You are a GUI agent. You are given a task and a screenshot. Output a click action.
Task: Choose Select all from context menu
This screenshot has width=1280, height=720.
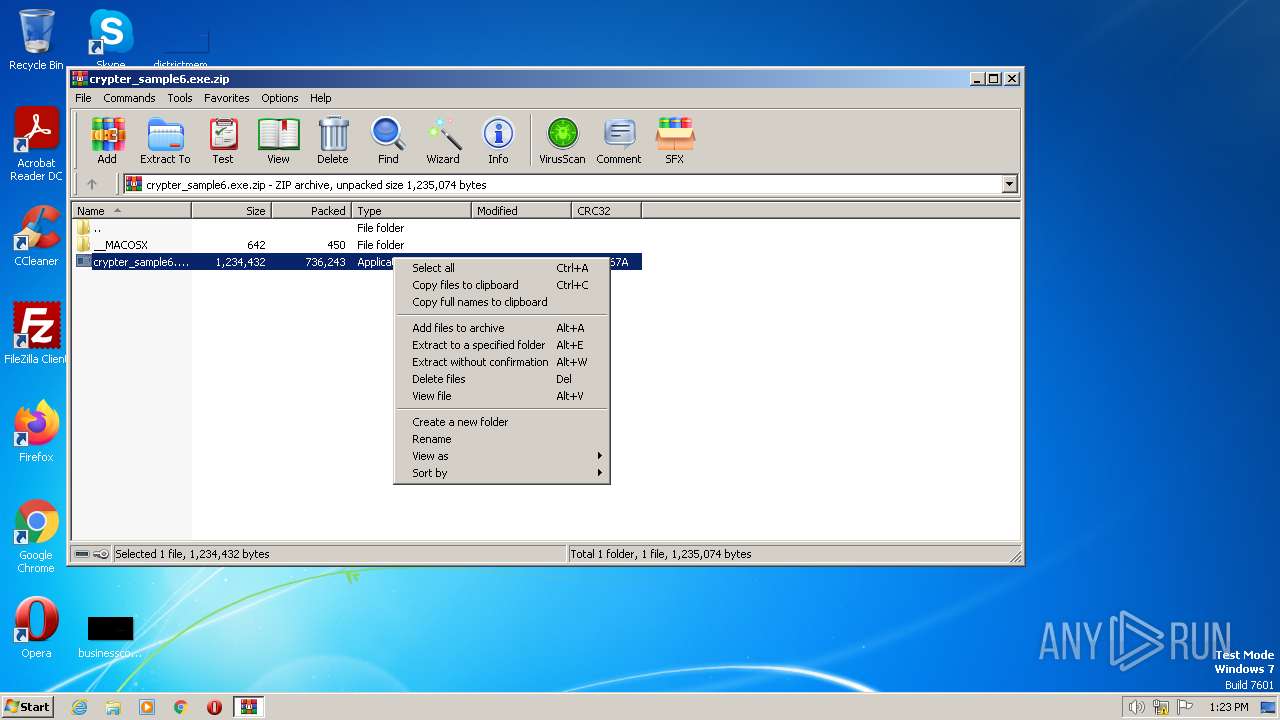502,268
